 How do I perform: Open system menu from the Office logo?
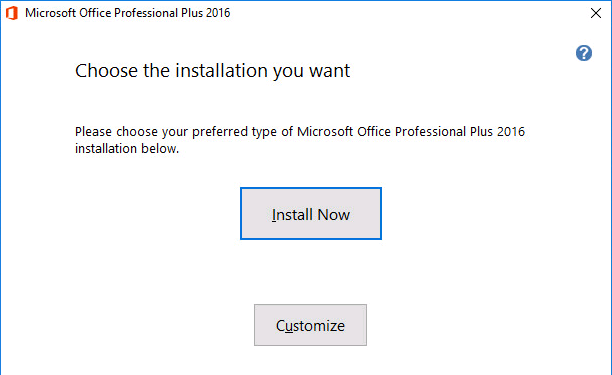12,13
